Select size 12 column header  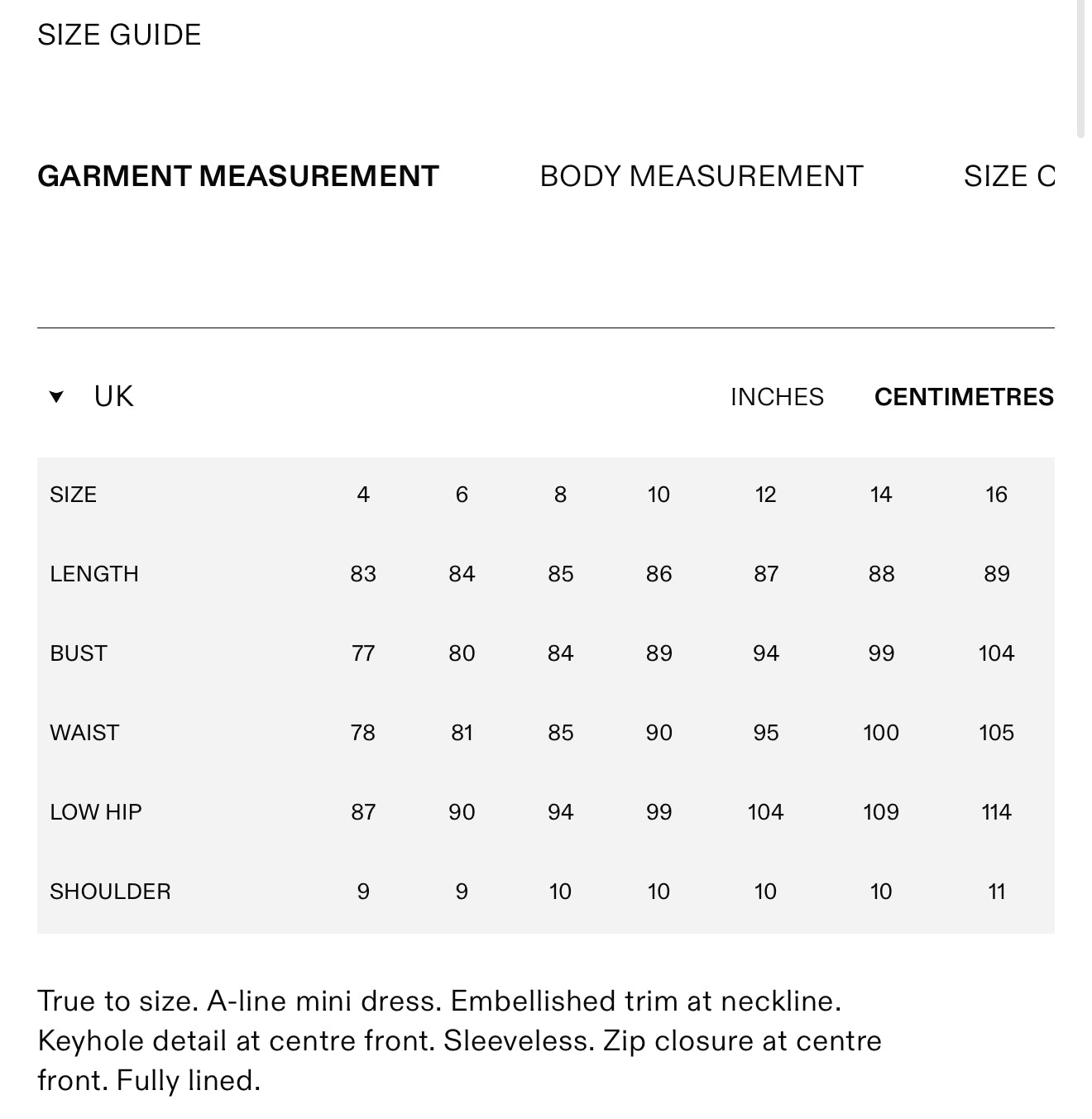click(765, 495)
